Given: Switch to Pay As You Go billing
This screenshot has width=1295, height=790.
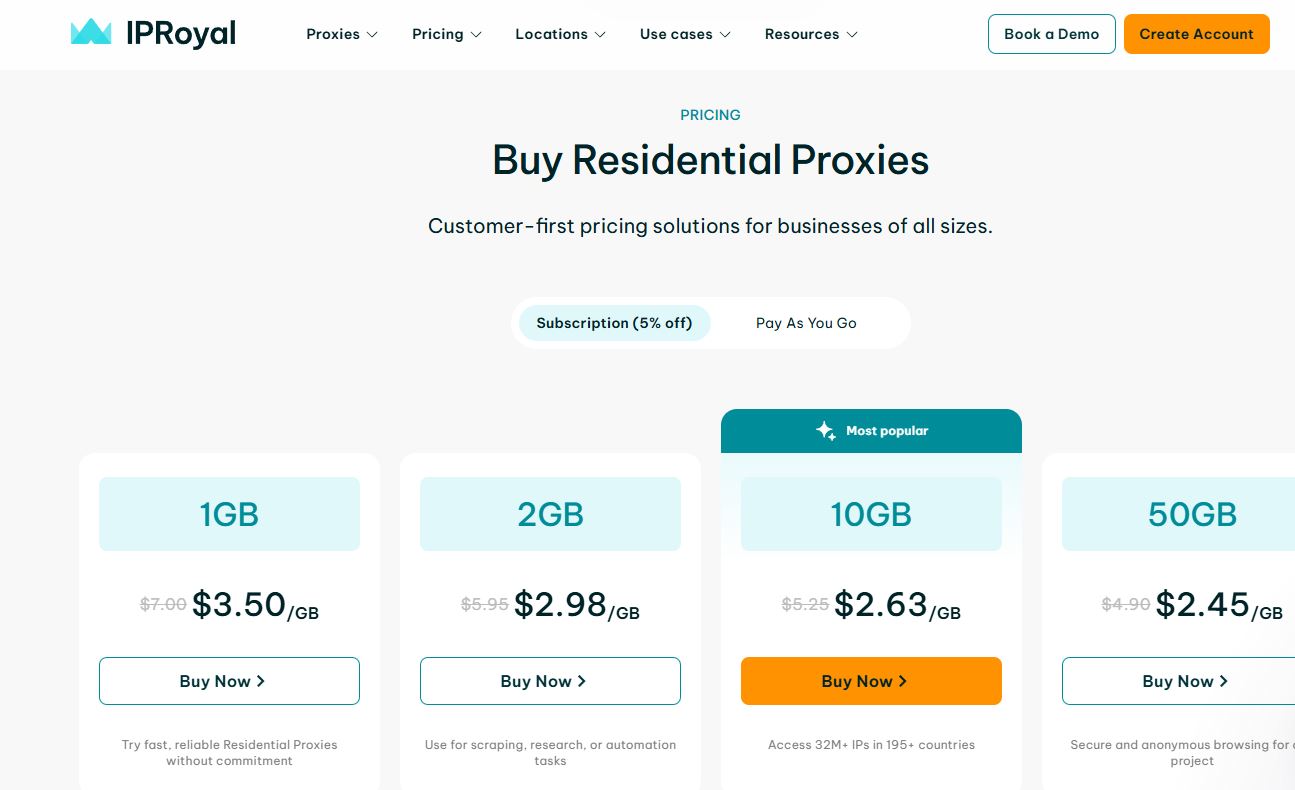Looking at the screenshot, I should point(806,323).
